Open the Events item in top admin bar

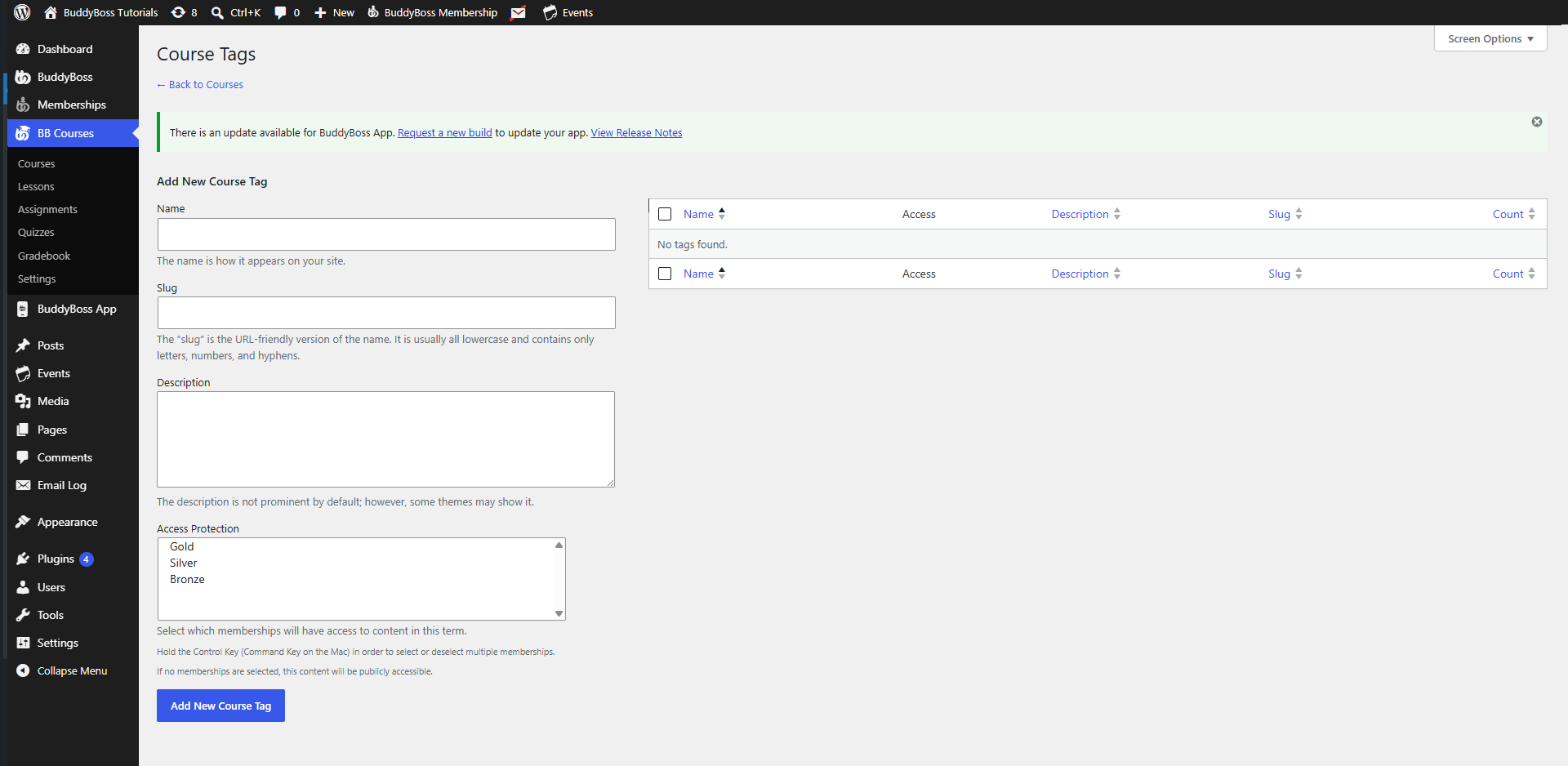pos(568,12)
